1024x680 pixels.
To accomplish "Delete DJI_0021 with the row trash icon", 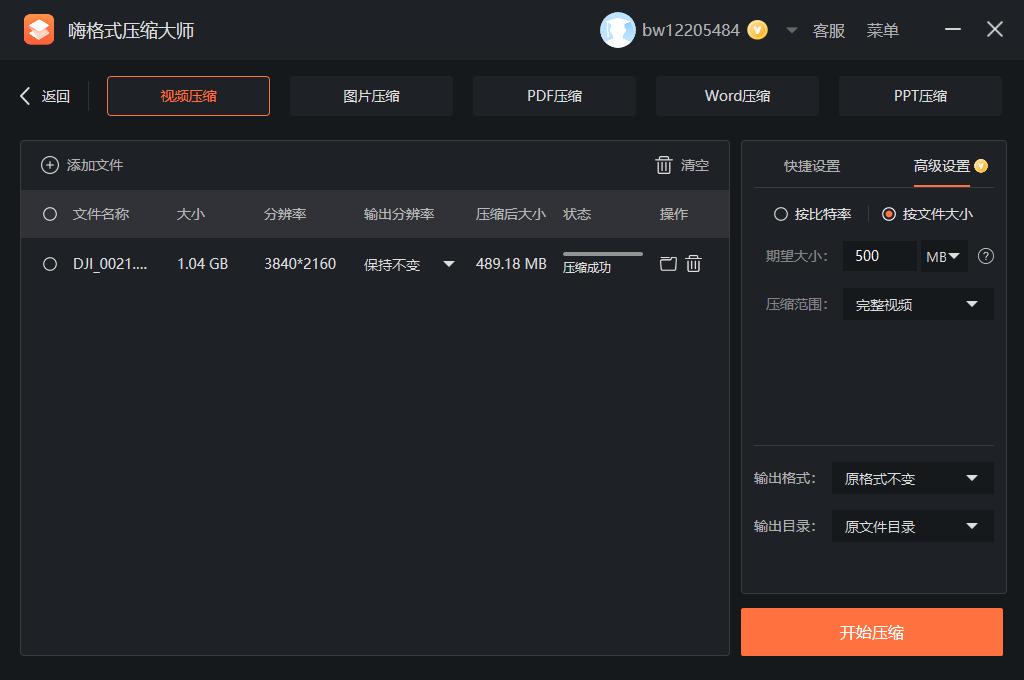I will (693, 264).
